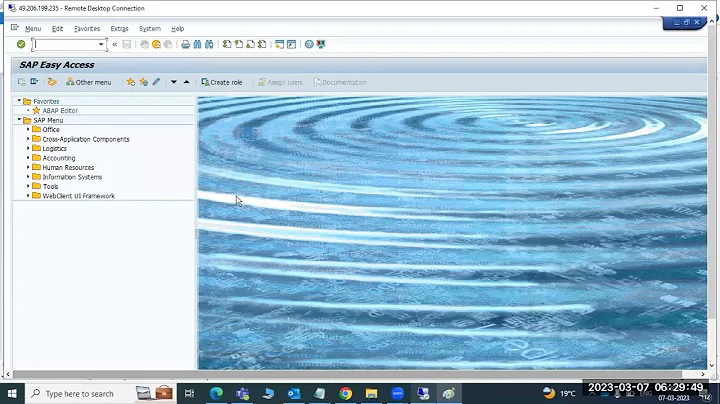Image resolution: width=720 pixels, height=404 pixels.
Task: Click the Print icon
Action: pos(186,44)
